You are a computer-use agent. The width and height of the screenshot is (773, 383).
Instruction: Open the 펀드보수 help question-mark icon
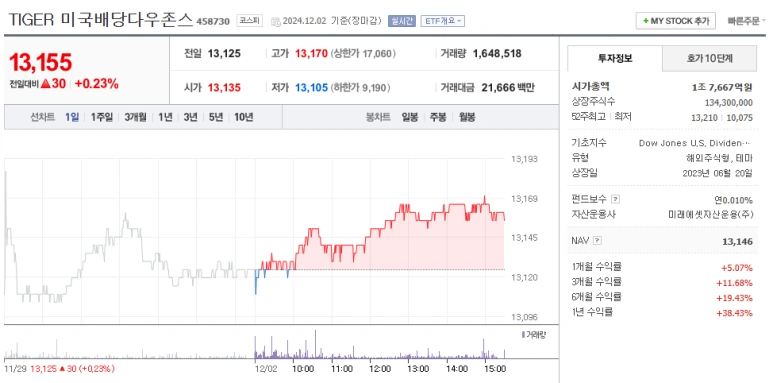(x=615, y=199)
